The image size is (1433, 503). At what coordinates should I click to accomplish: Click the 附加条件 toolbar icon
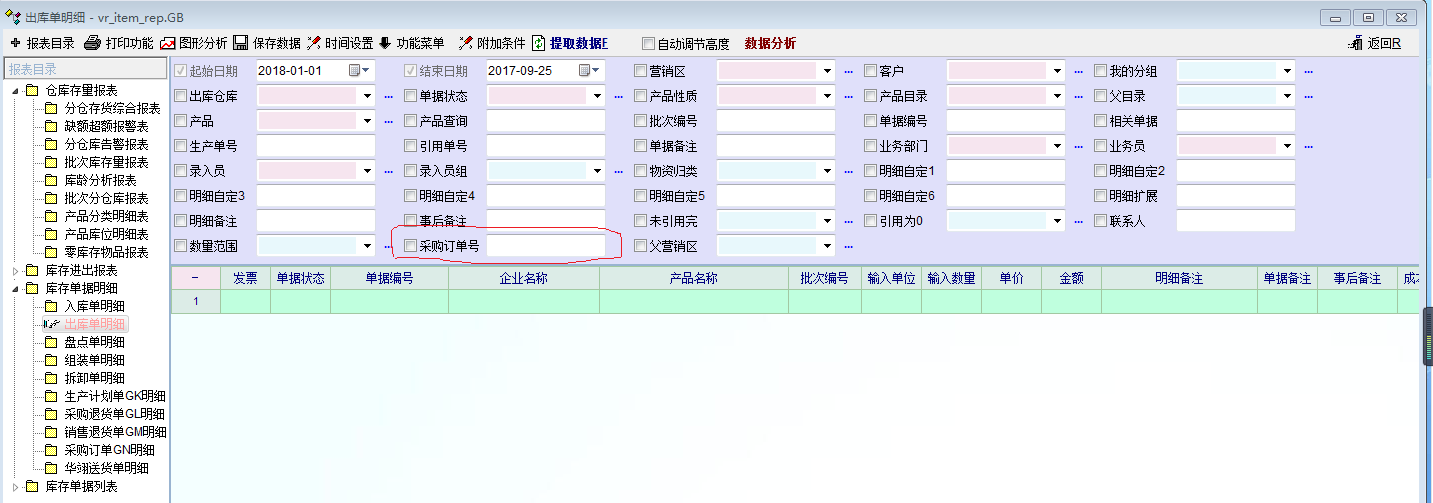point(465,43)
